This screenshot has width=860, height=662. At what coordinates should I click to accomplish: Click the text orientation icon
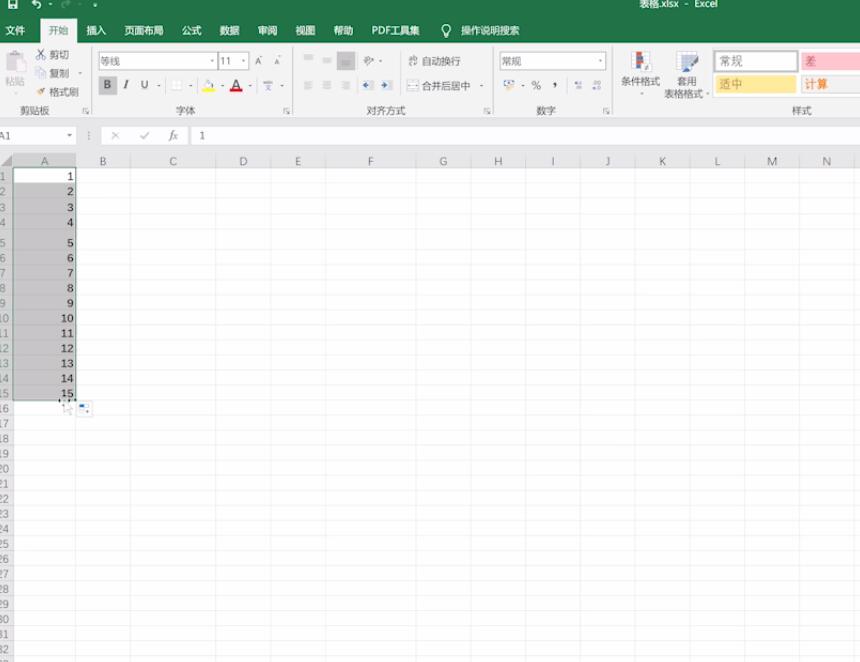point(368,61)
